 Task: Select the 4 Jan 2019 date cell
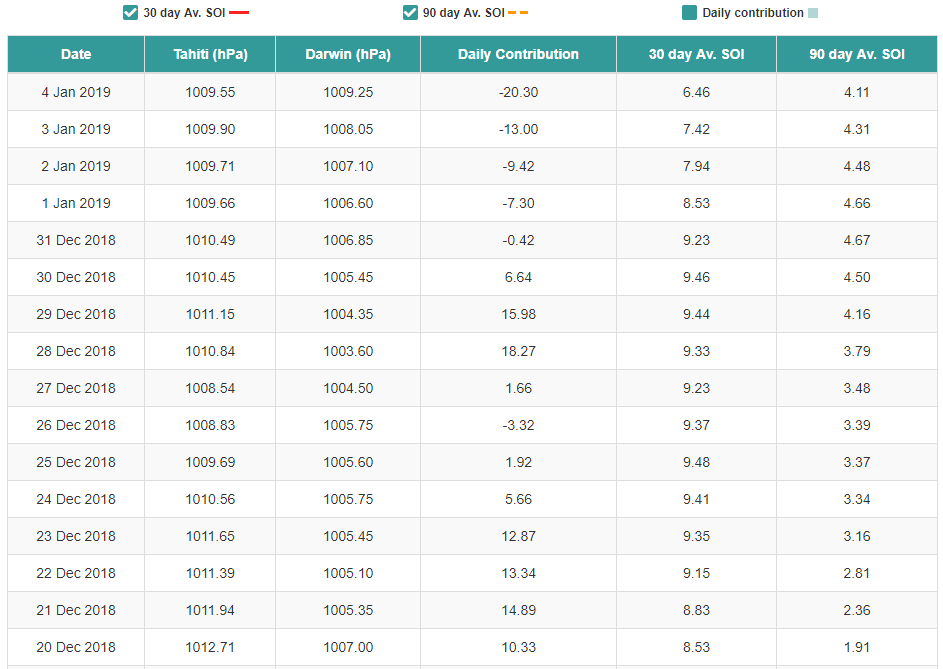(76, 92)
